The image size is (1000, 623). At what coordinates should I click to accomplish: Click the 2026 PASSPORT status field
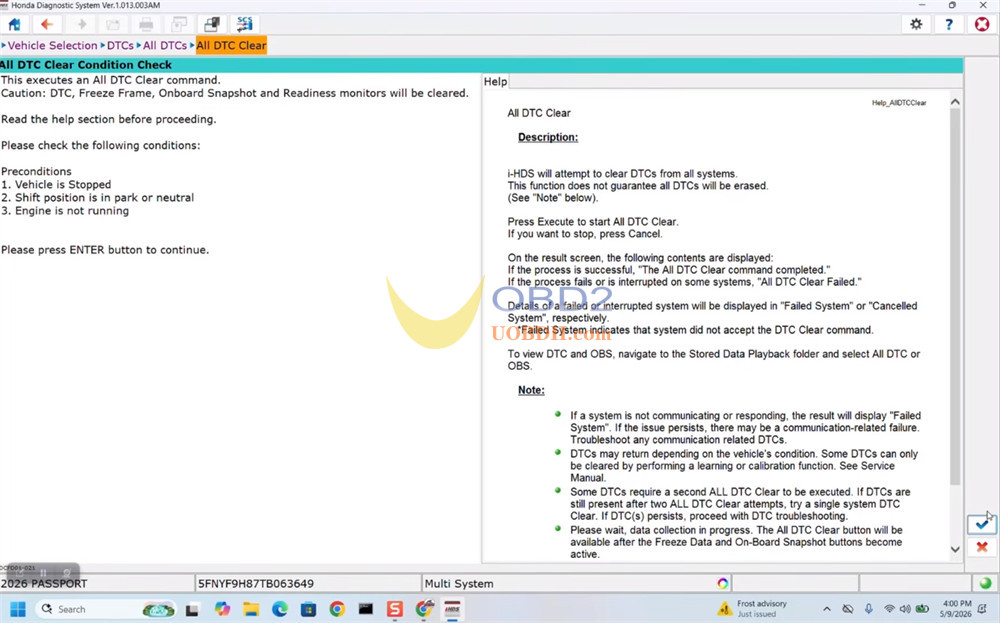pyautogui.click(x=97, y=583)
